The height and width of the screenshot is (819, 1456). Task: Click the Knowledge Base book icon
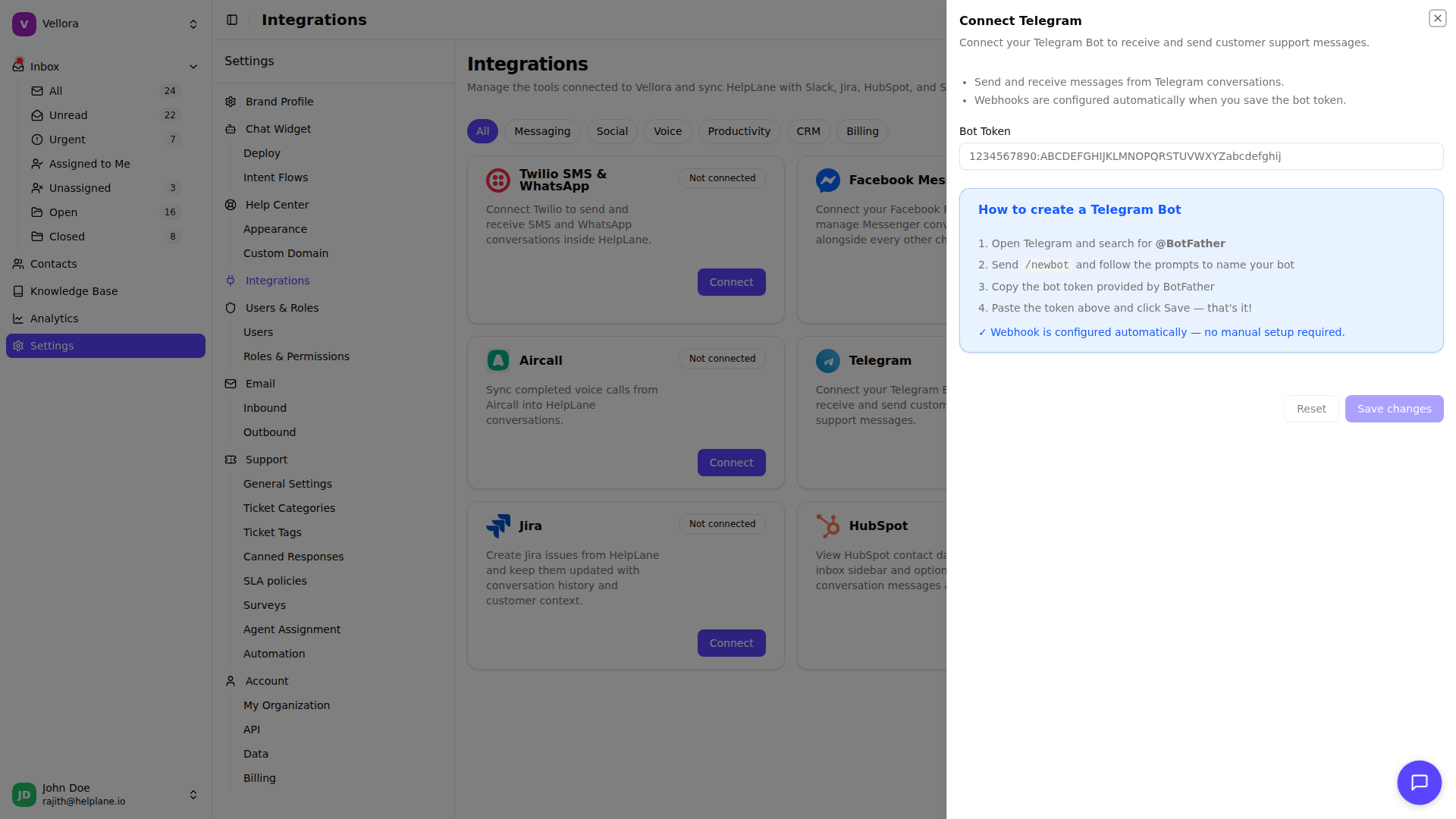click(x=18, y=291)
